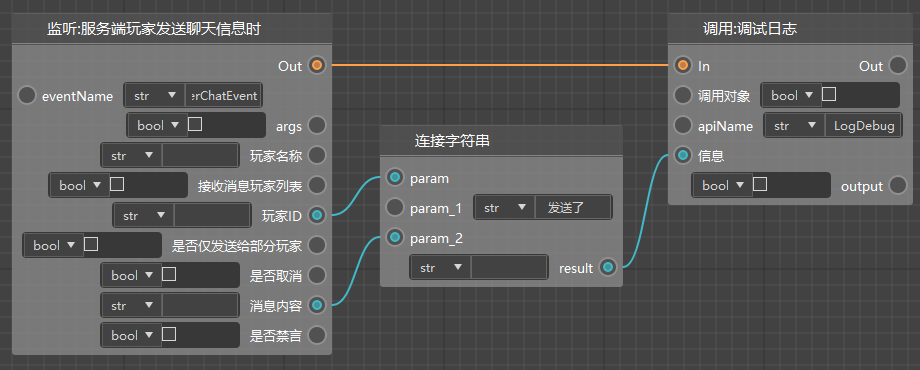Image resolution: width=920 pixels, height=370 pixels.
Task: Toggle the args bool checkbox
Action: coord(195,124)
